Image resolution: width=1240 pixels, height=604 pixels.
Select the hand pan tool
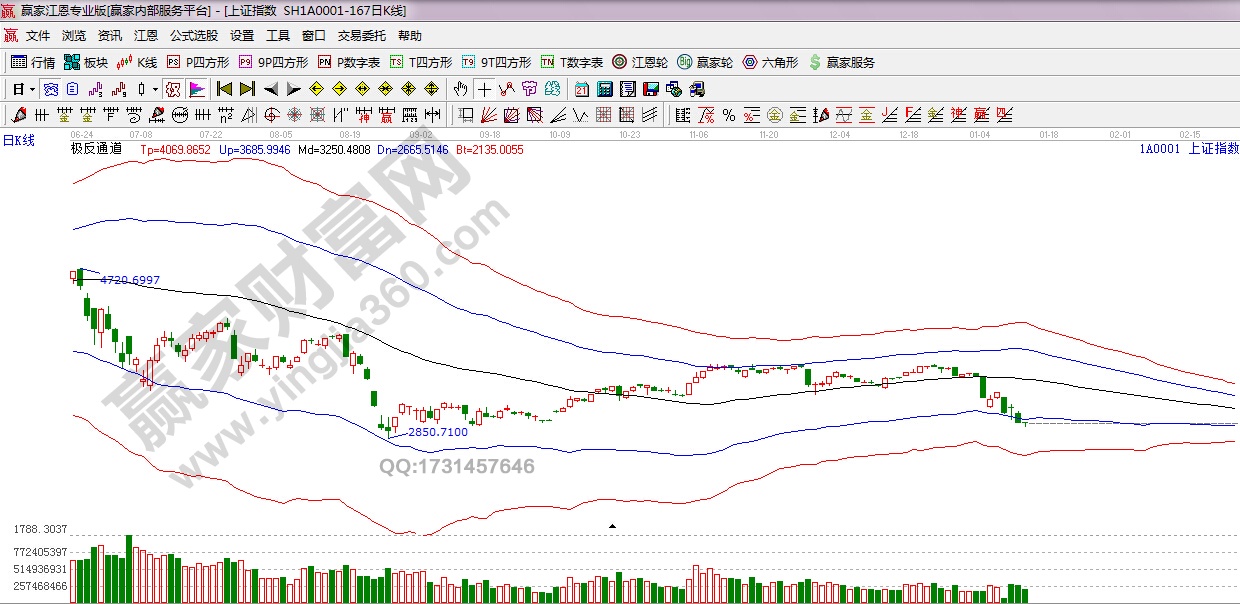(460, 89)
